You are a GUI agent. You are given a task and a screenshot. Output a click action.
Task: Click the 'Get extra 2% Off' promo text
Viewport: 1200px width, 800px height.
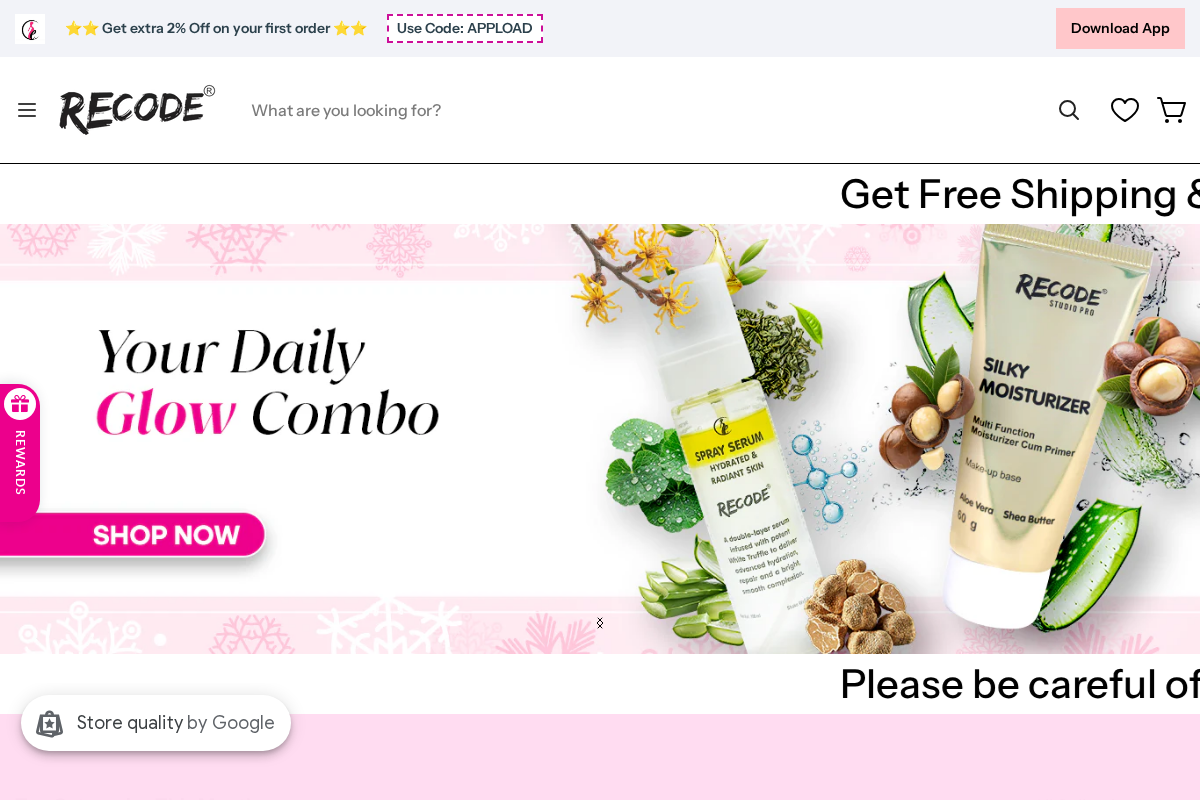point(216,28)
